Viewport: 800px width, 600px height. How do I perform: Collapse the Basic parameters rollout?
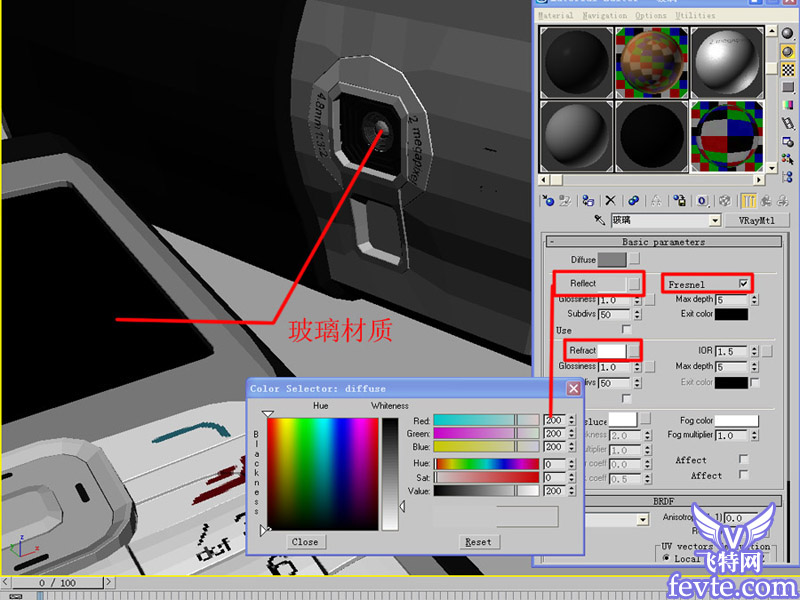pos(664,242)
